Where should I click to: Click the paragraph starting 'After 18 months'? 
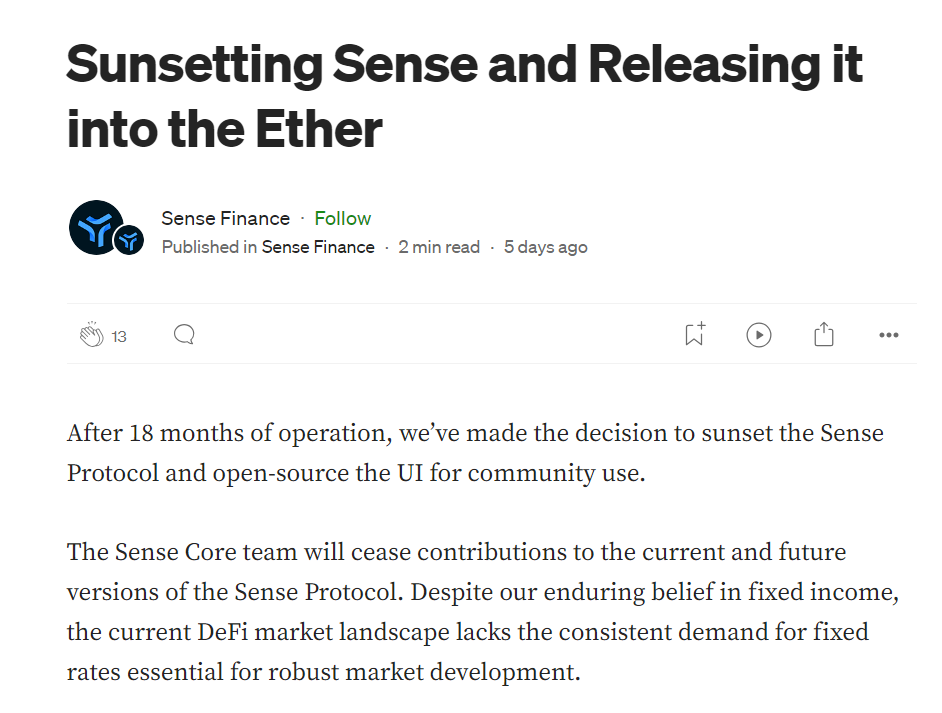[475, 454]
